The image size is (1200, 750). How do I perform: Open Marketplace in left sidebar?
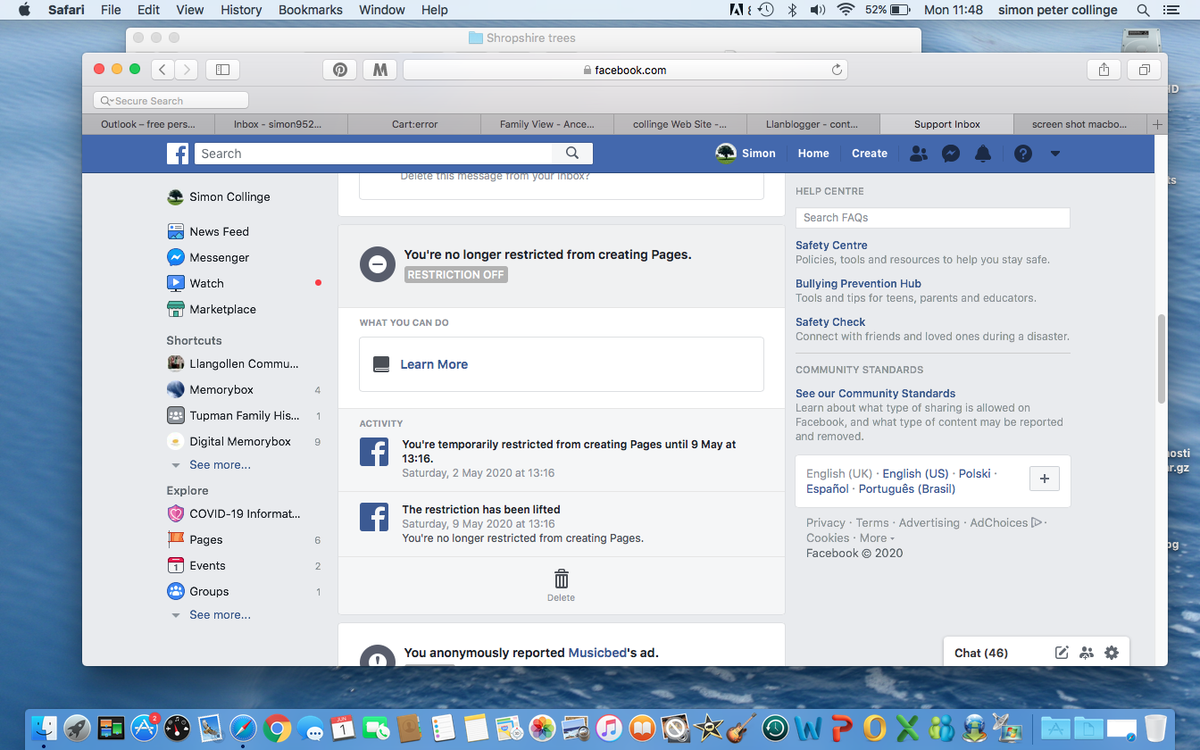(x=222, y=309)
